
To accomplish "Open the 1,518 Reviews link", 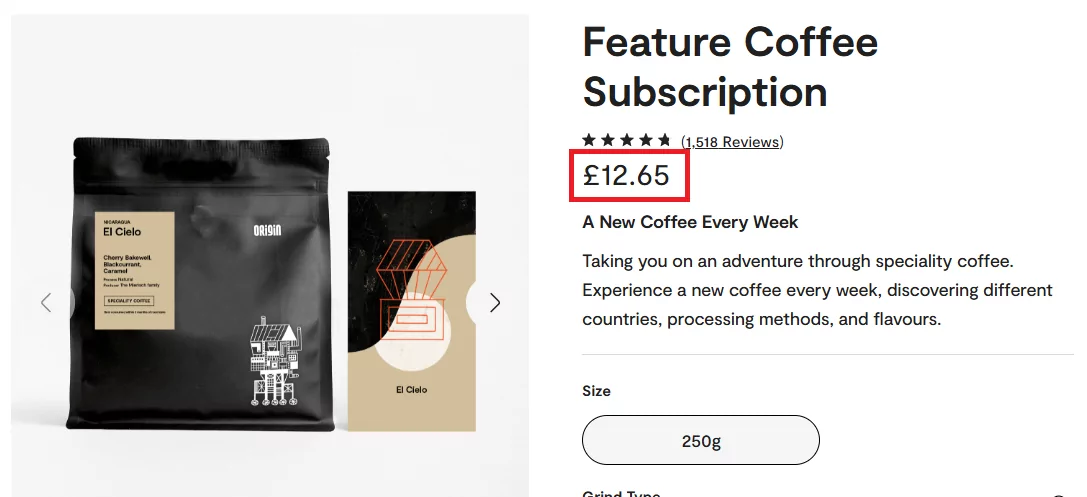I will [732, 142].
